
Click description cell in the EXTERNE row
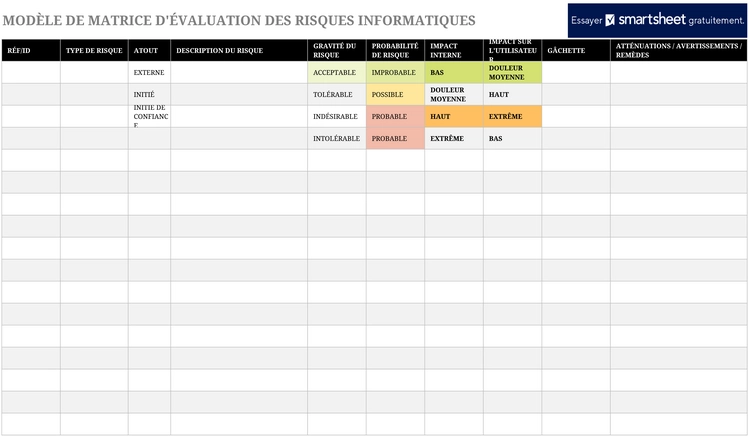tap(239, 73)
